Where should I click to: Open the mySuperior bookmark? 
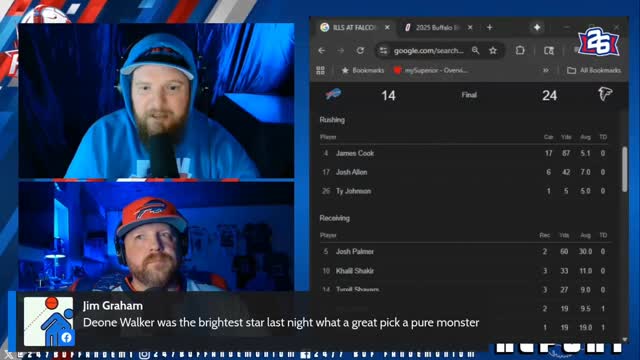coord(431,71)
